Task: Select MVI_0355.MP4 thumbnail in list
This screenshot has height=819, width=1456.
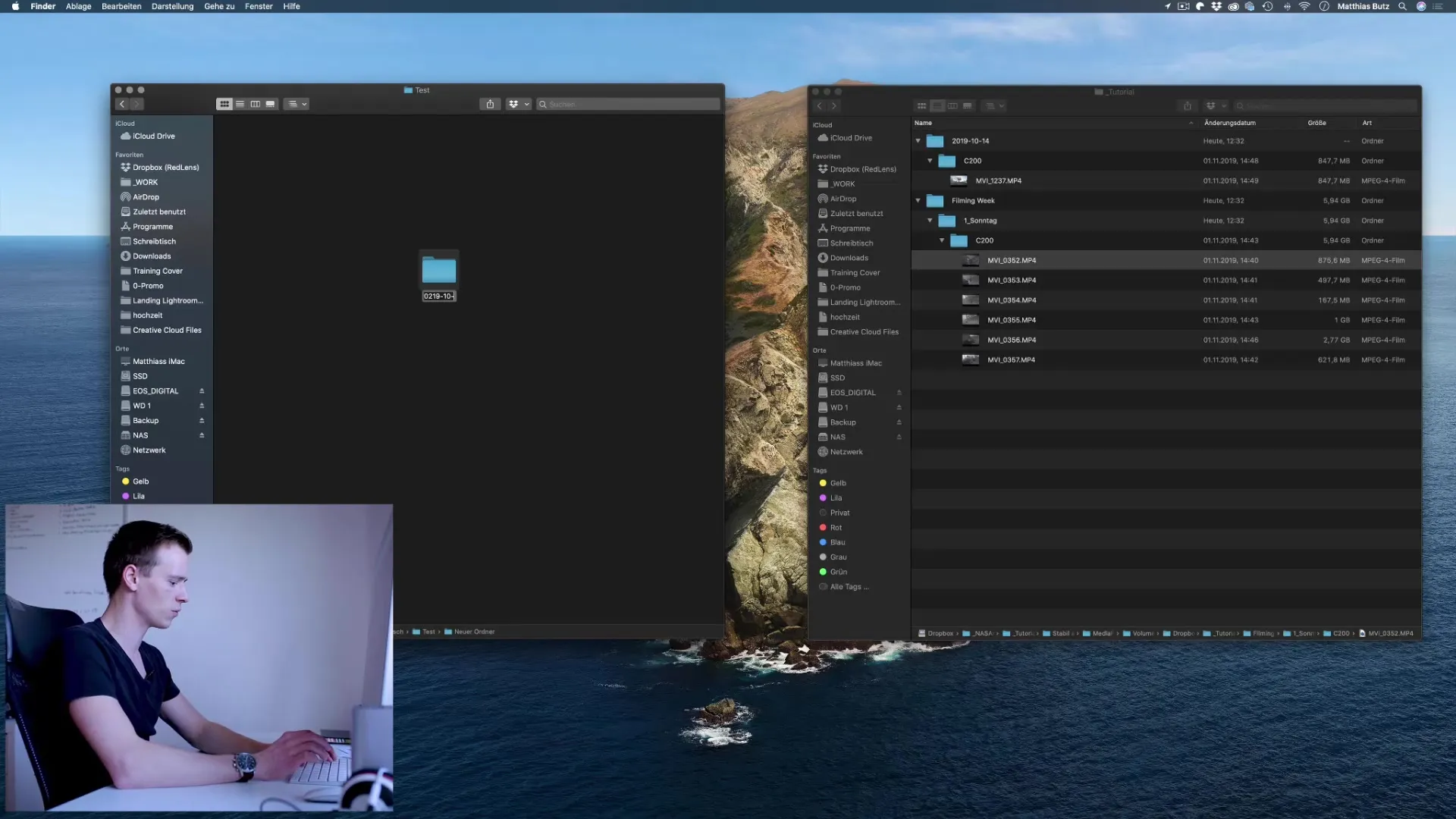Action: point(971,320)
